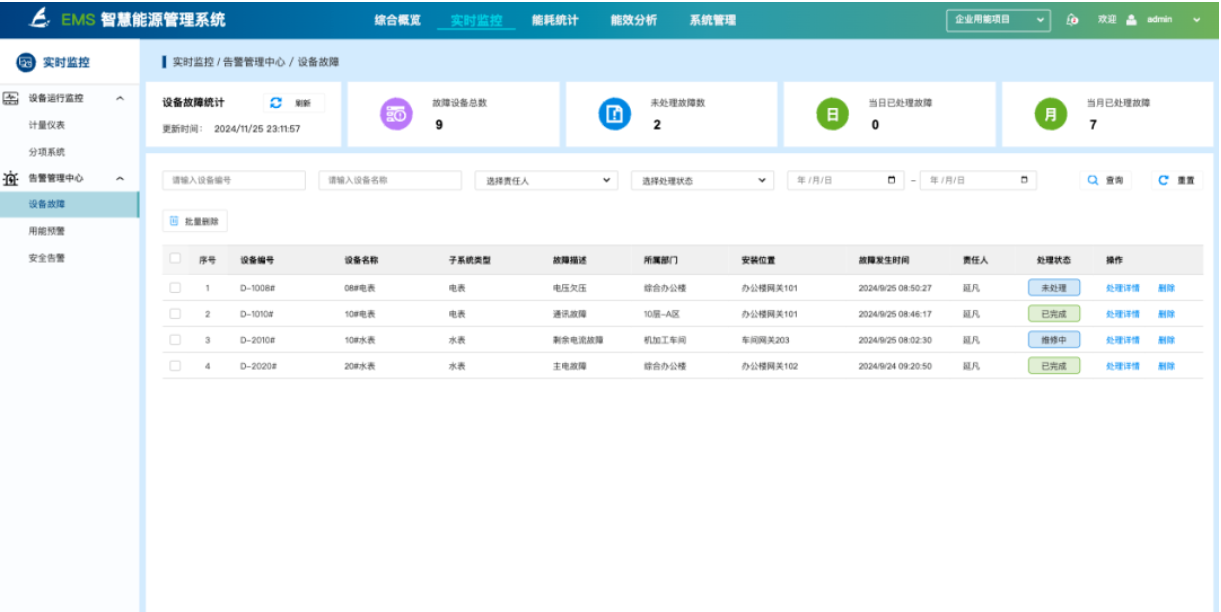Open the 选择责任人 dropdown

pos(545,181)
